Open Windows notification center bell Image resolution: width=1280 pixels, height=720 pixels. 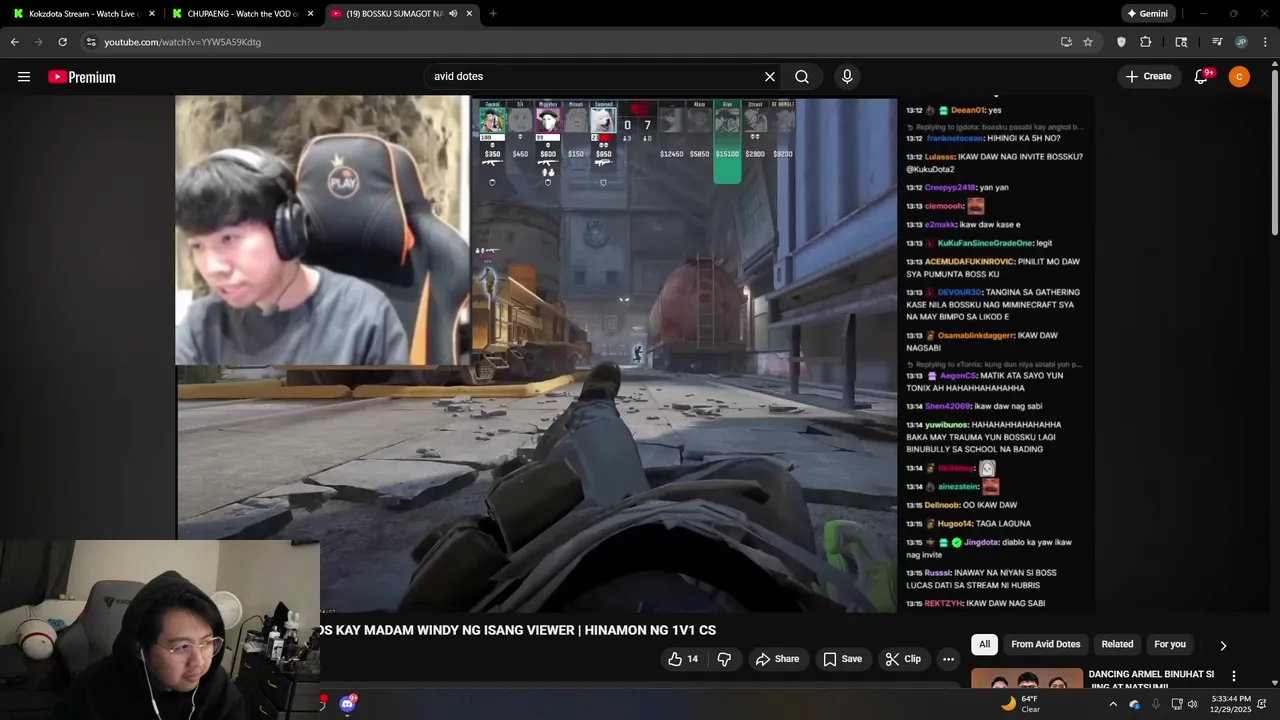tap(1262, 704)
